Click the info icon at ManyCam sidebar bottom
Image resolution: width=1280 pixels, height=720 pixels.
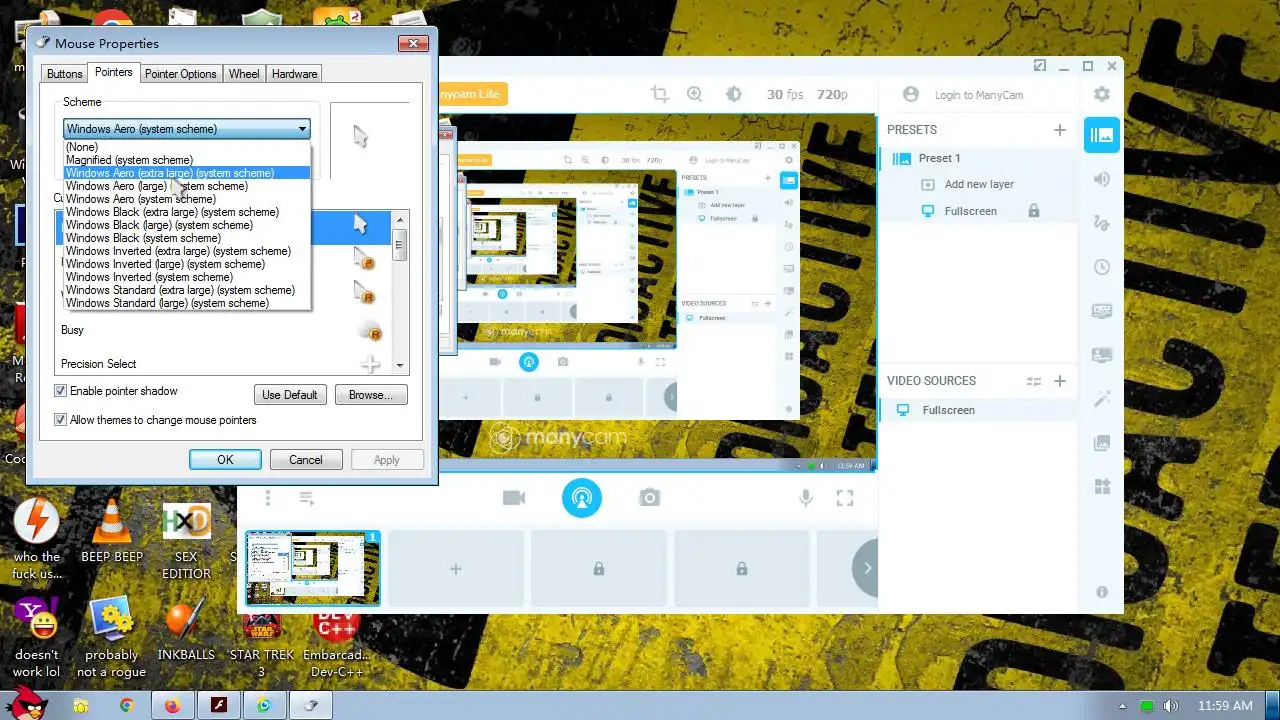(1102, 592)
